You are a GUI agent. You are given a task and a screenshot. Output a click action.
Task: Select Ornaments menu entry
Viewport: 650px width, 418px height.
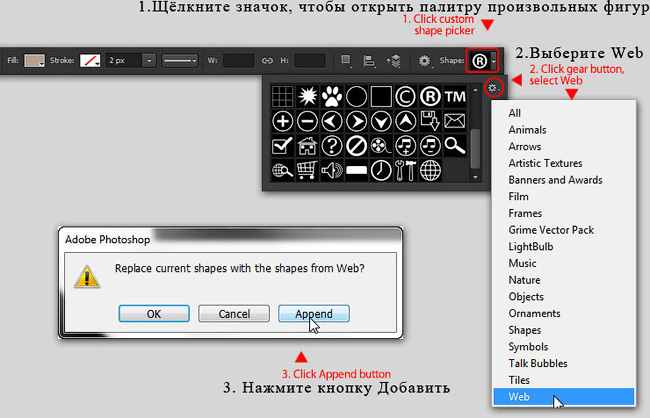[534, 313]
